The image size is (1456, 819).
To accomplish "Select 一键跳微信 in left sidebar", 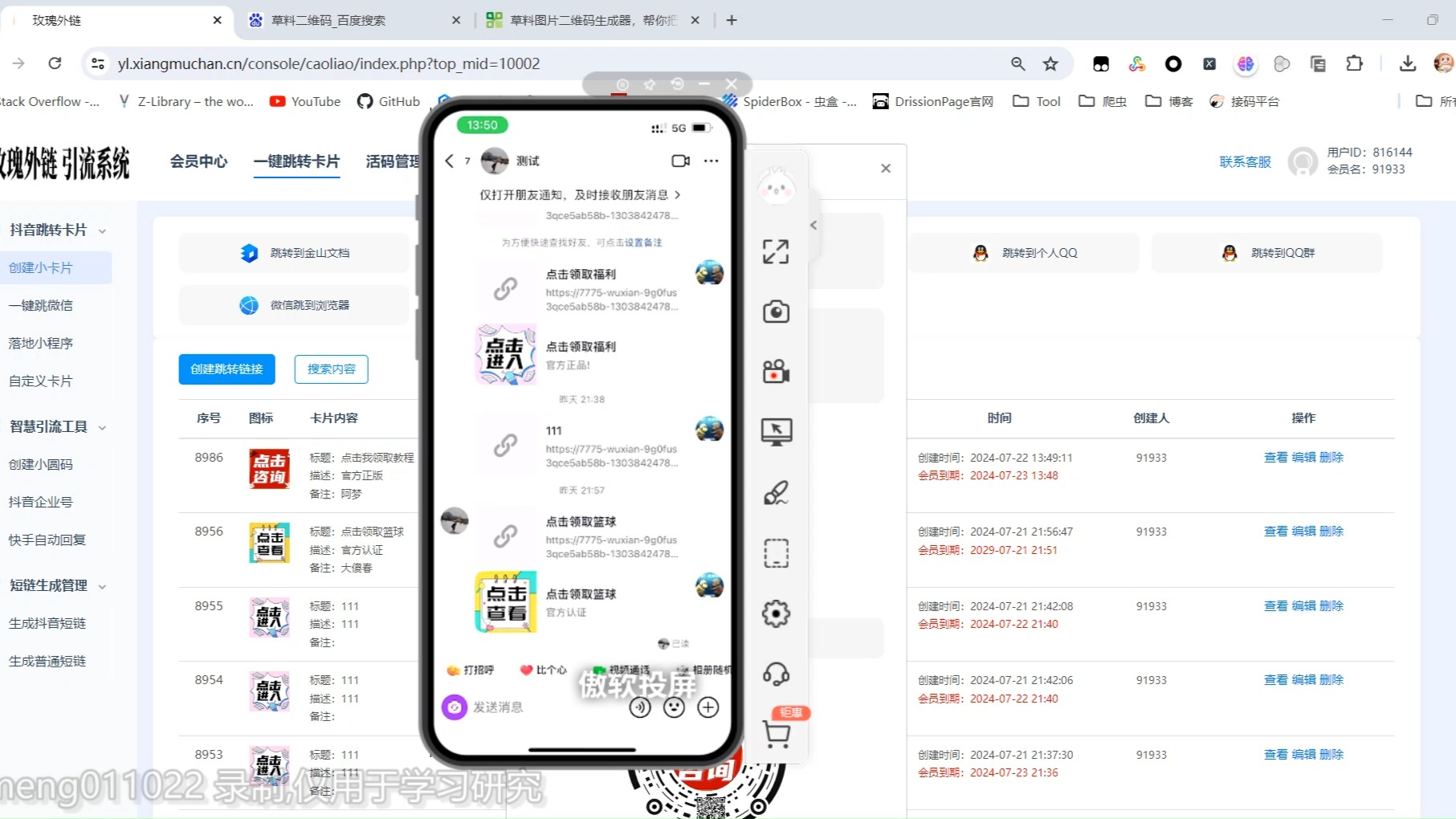I will (x=41, y=305).
